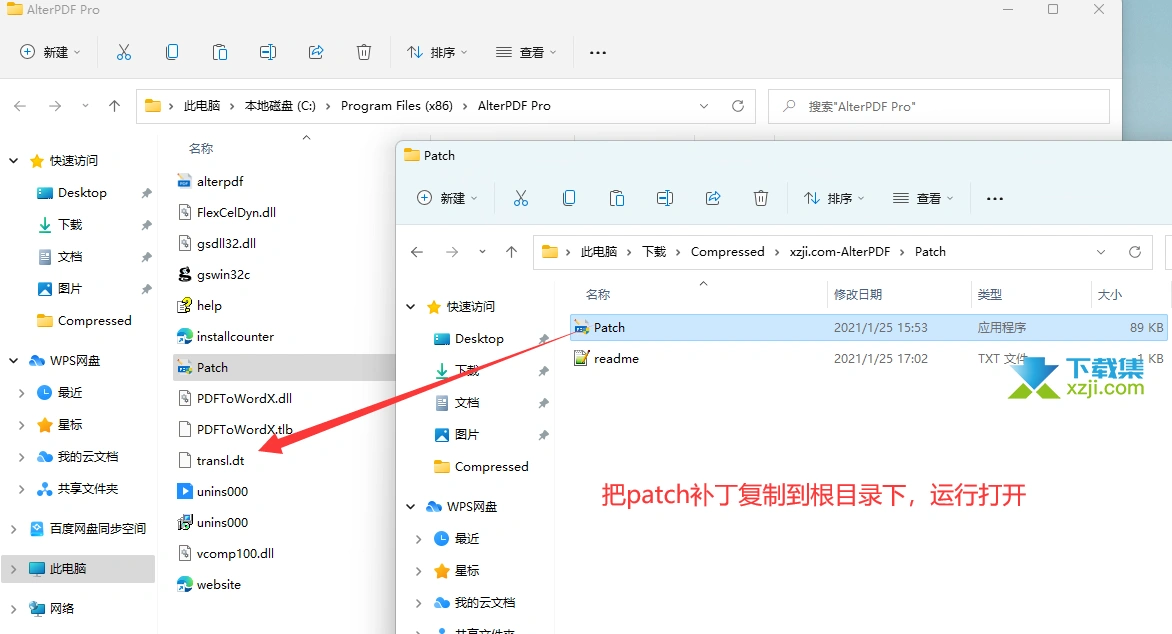The width and height of the screenshot is (1172, 634).
Task: Select Patch application in Patch window
Action: coord(868,327)
